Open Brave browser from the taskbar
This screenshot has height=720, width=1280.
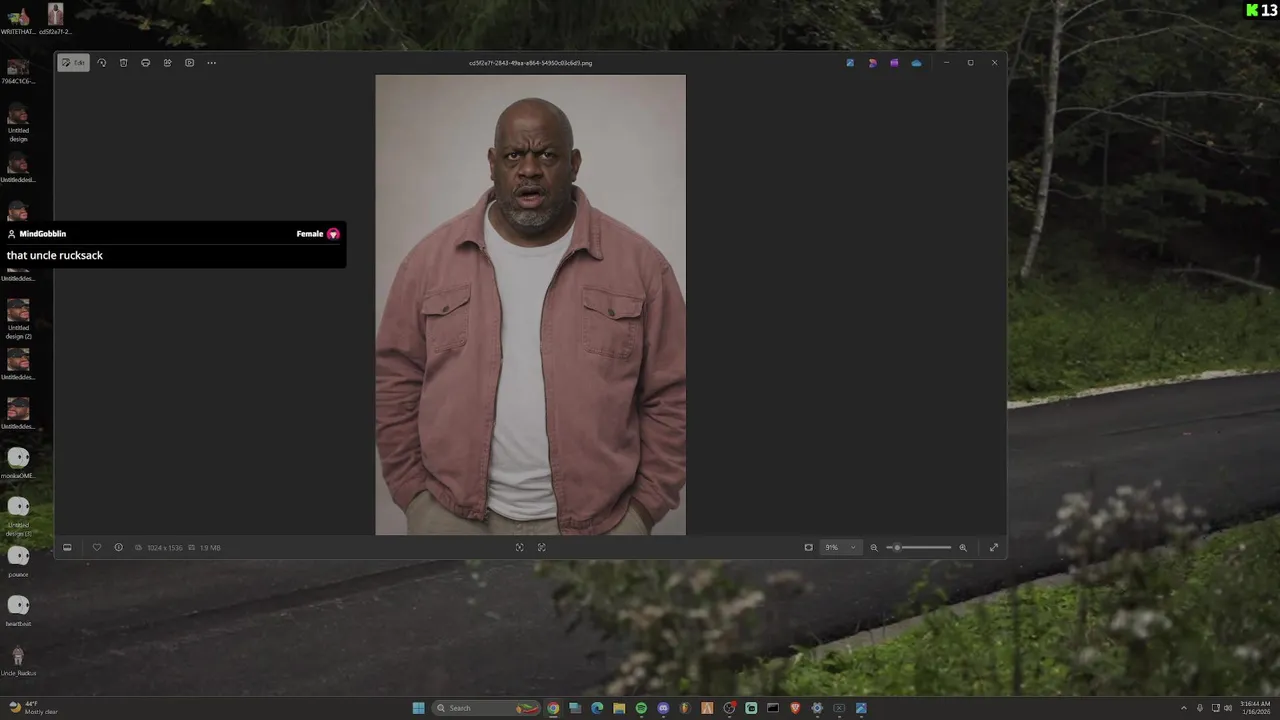tap(795, 708)
